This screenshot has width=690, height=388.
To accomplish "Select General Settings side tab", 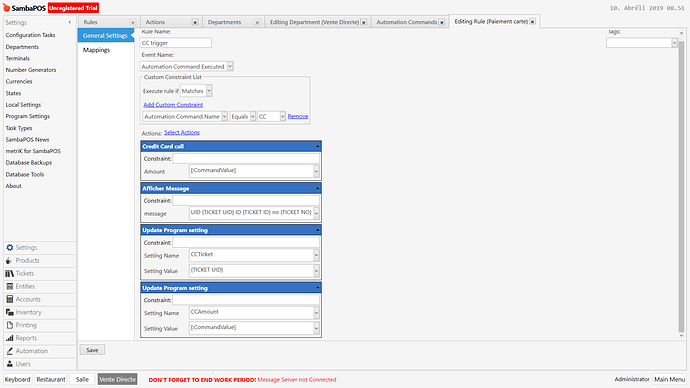I will tap(105, 36).
